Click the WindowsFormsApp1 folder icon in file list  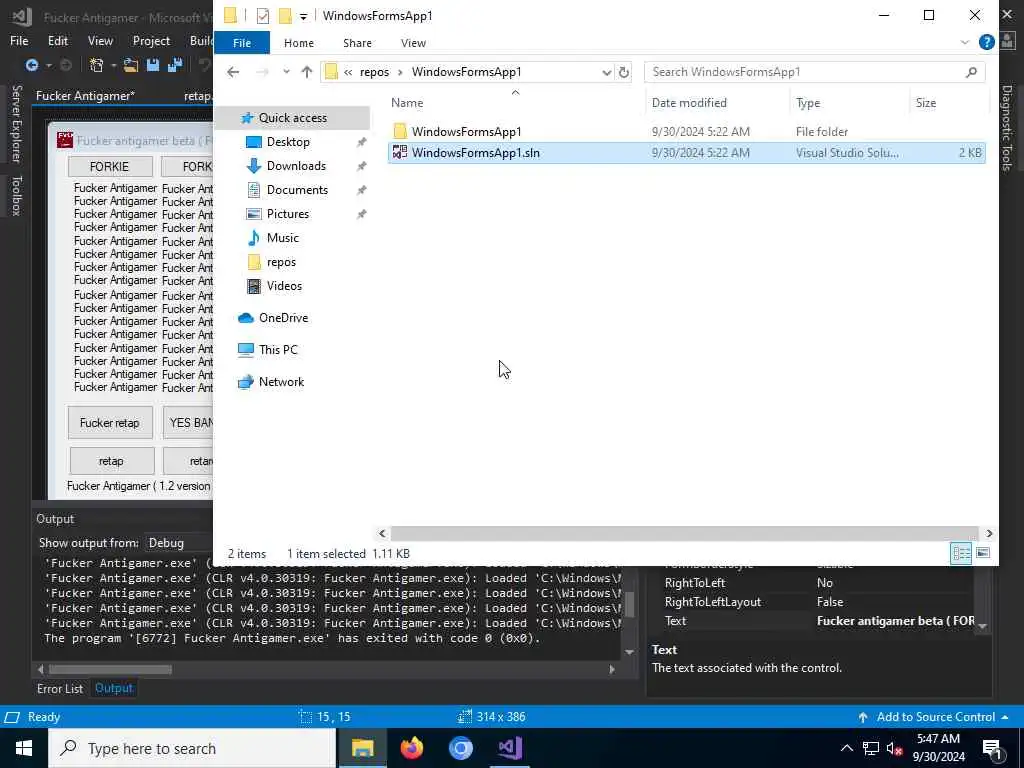point(400,131)
